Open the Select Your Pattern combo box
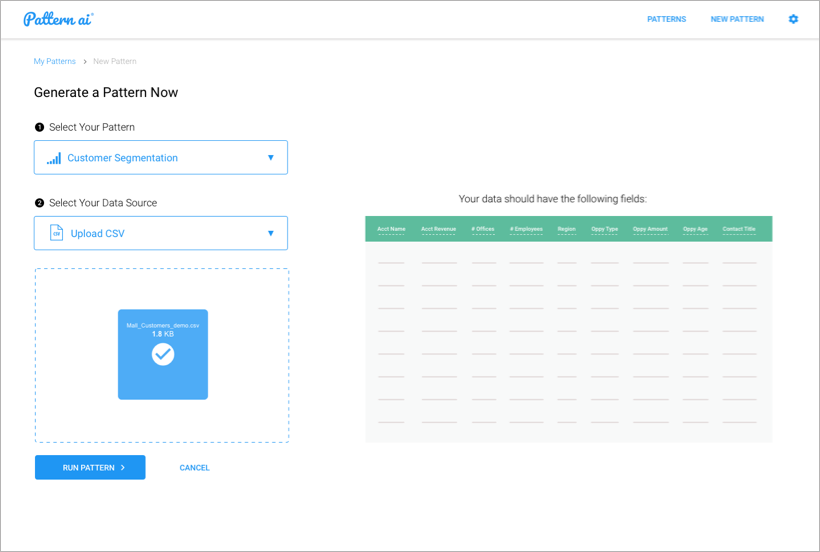The image size is (820, 552). point(160,158)
